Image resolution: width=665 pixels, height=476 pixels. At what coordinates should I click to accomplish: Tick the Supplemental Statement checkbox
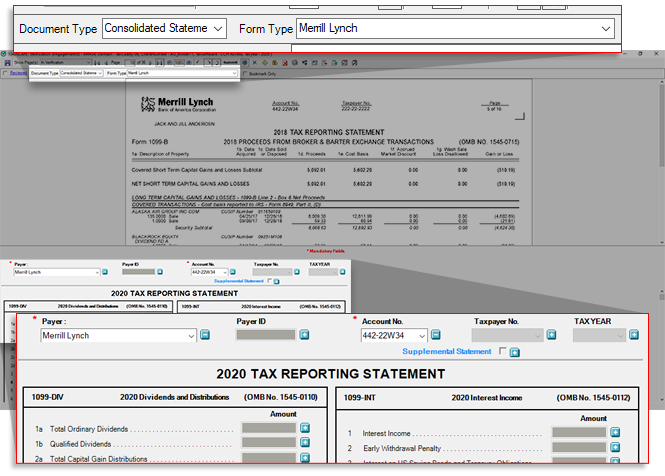[502, 352]
